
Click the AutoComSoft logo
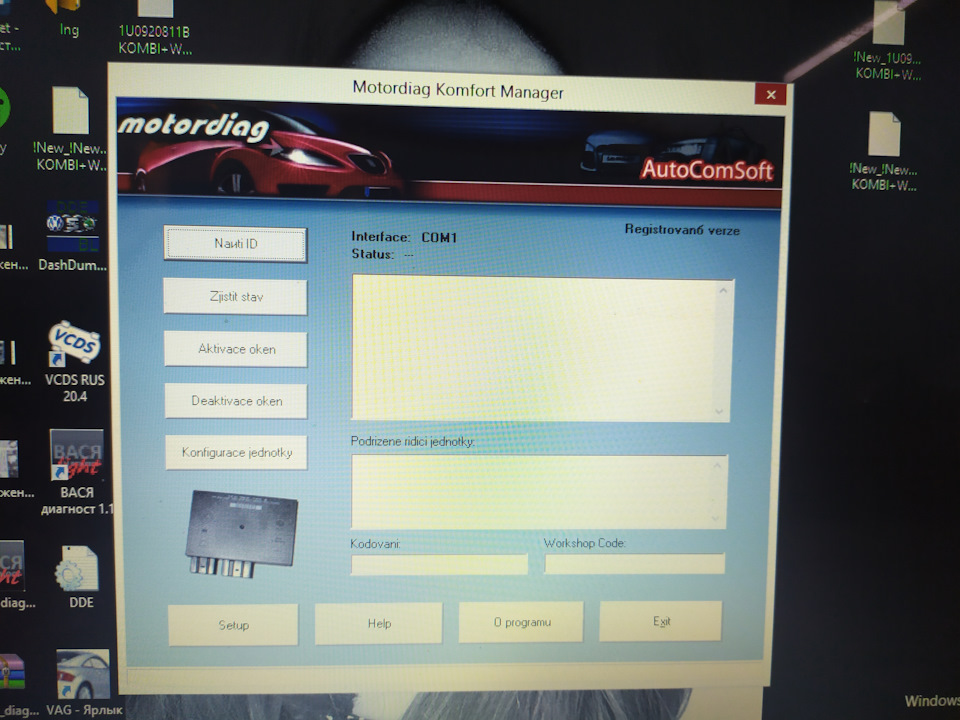click(707, 170)
